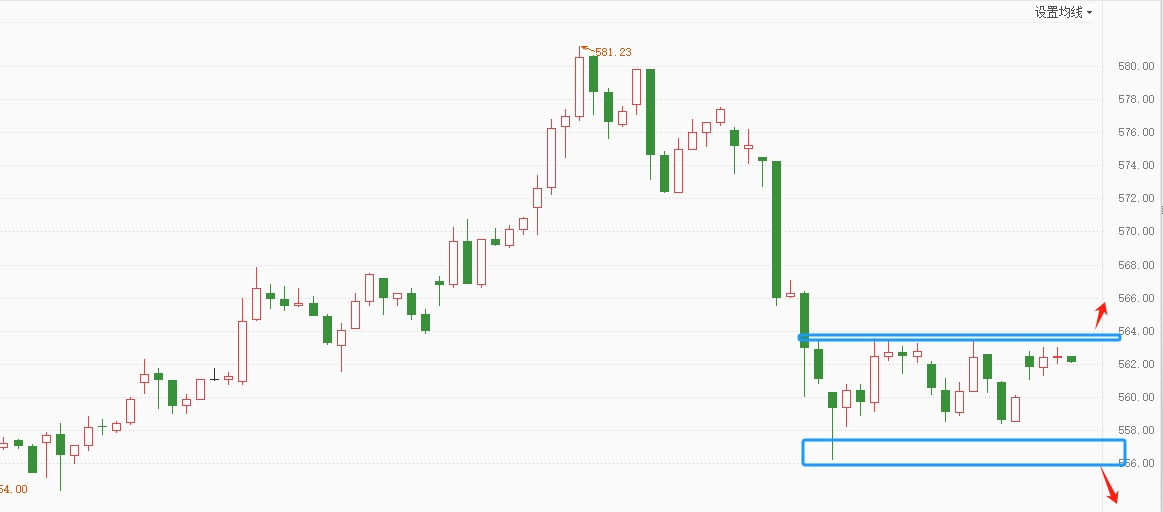Select the last green candle at right edge

[1072, 359]
